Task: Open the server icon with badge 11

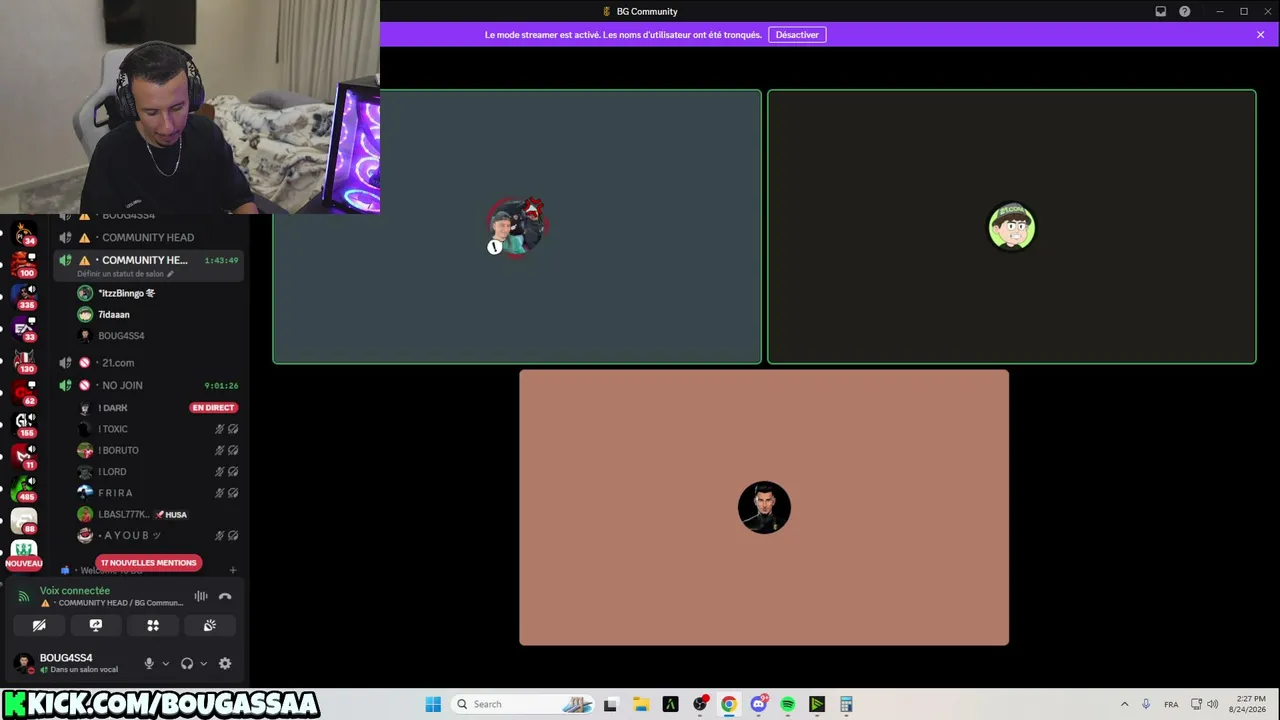Action: [x=24, y=458]
